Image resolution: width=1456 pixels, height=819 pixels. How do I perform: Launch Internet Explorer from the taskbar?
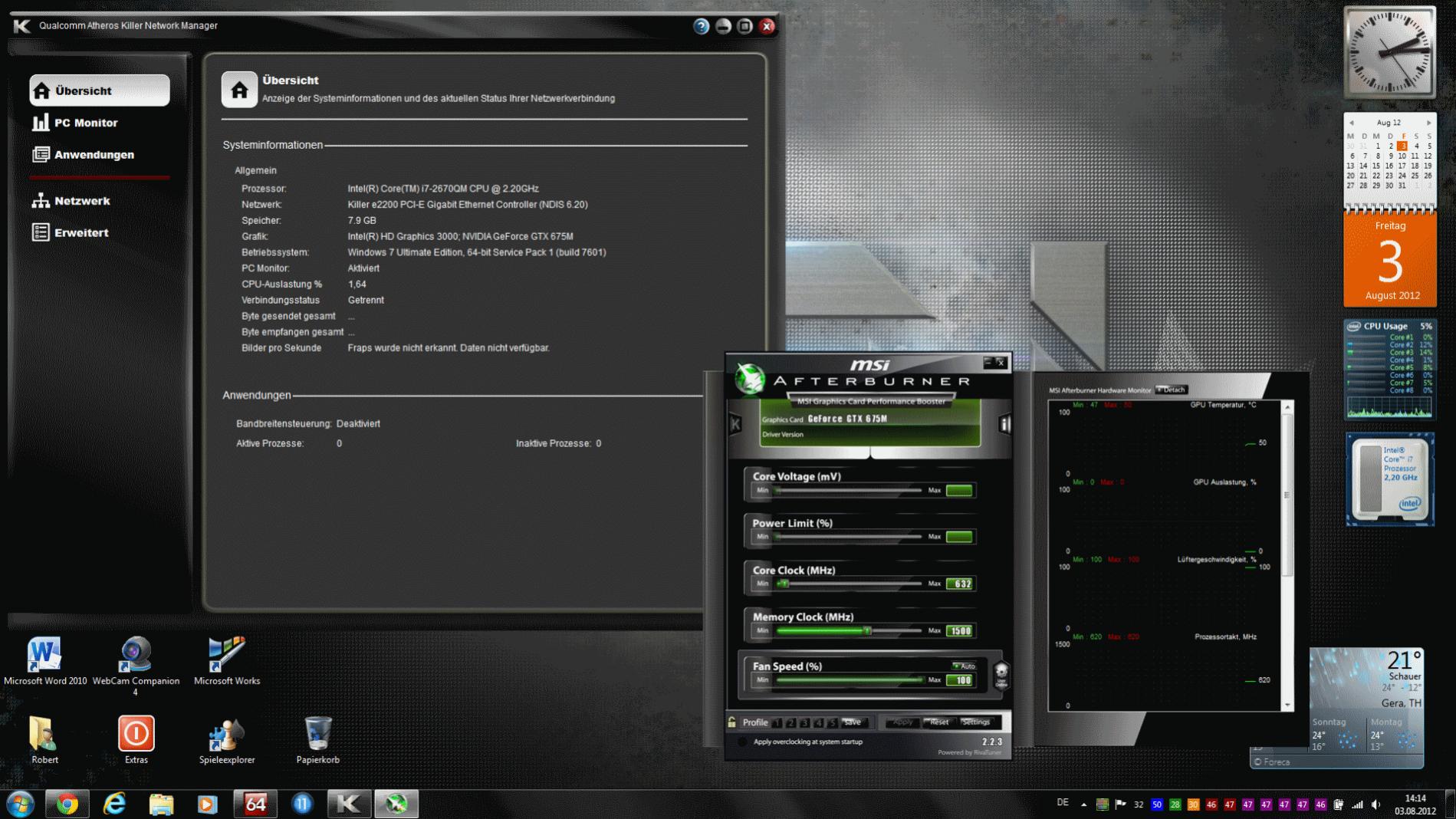click(x=114, y=804)
